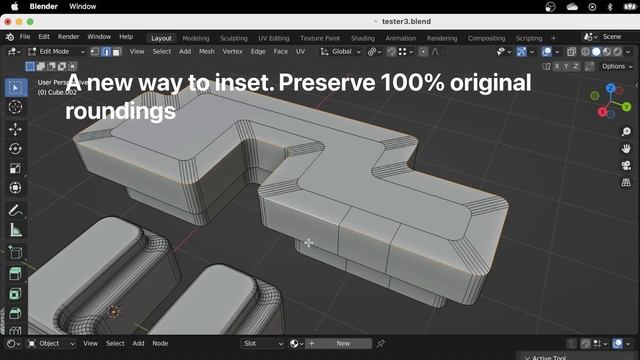Click the pin icon in shader editor header
This screenshot has width=640, height=360.
point(381,344)
